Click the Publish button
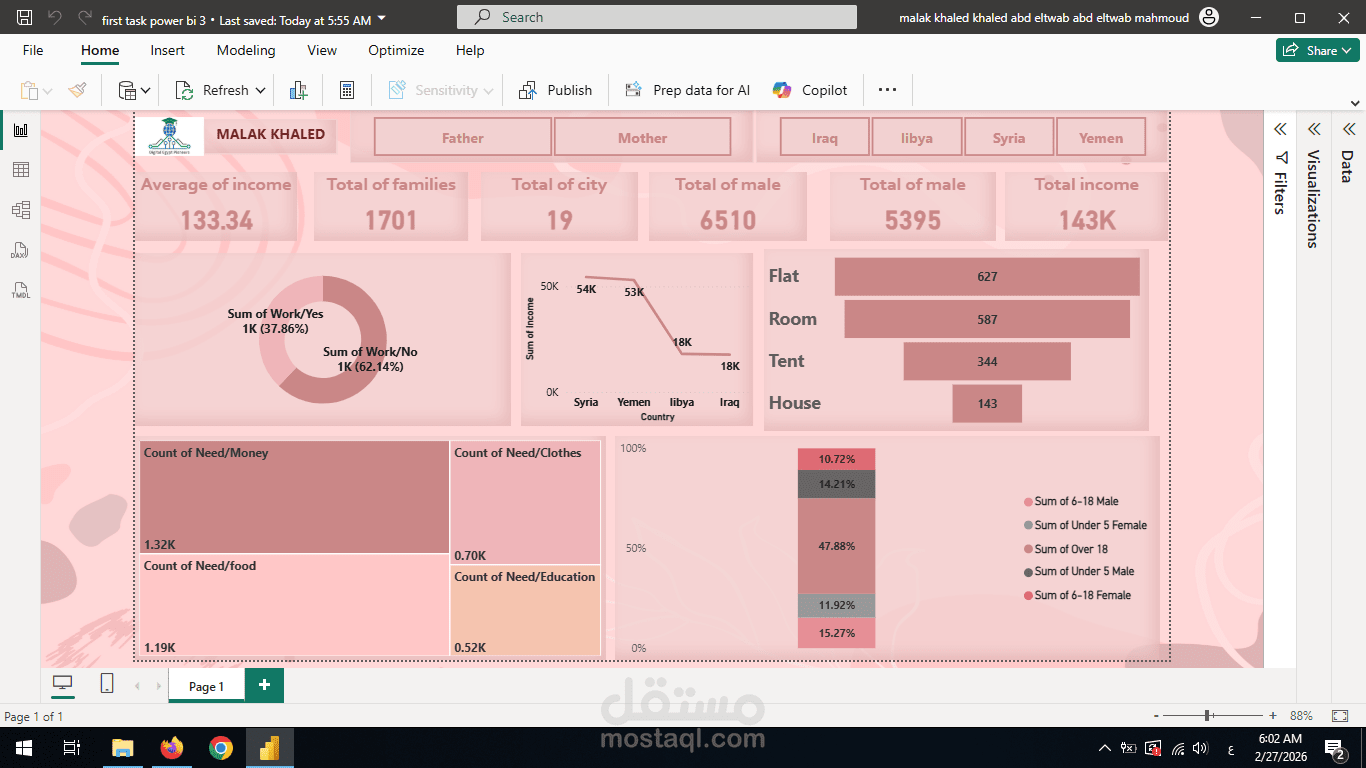1366x768 pixels. (x=556, y=90)
